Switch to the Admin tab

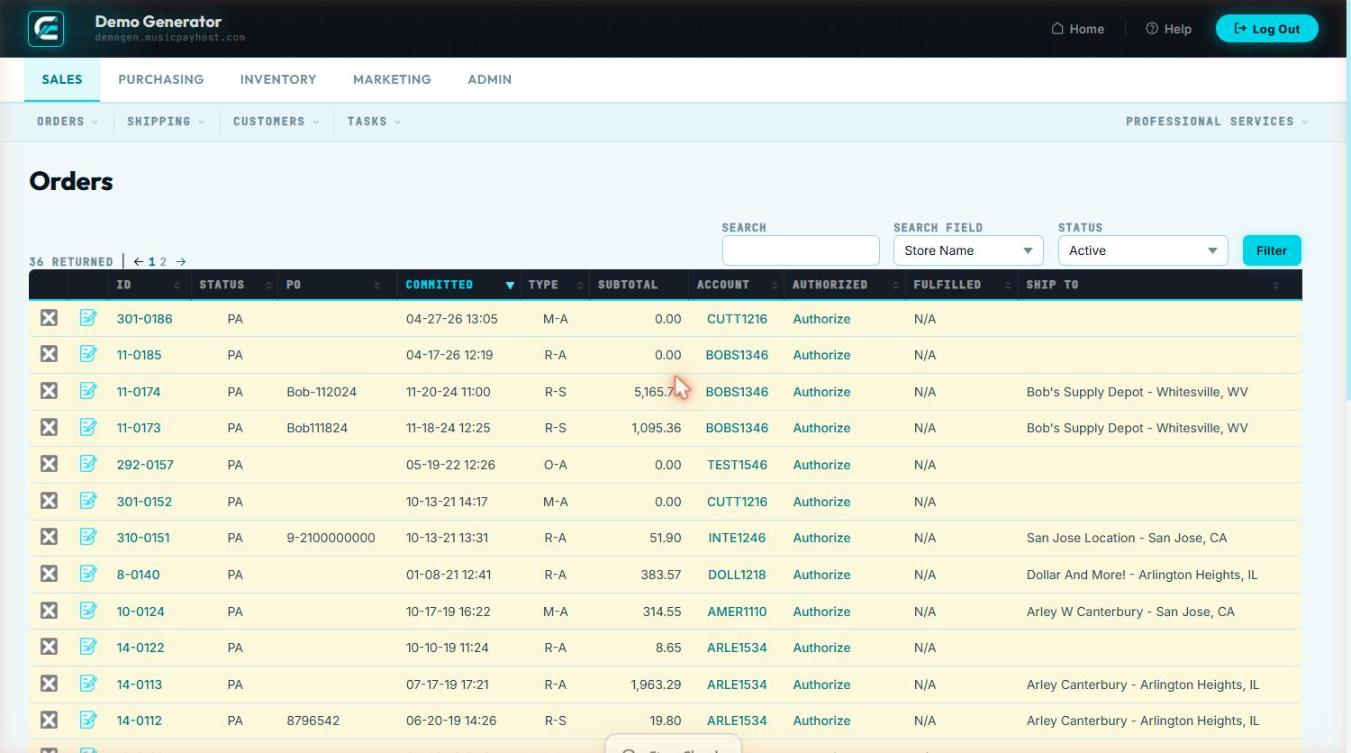pos(490,79)
